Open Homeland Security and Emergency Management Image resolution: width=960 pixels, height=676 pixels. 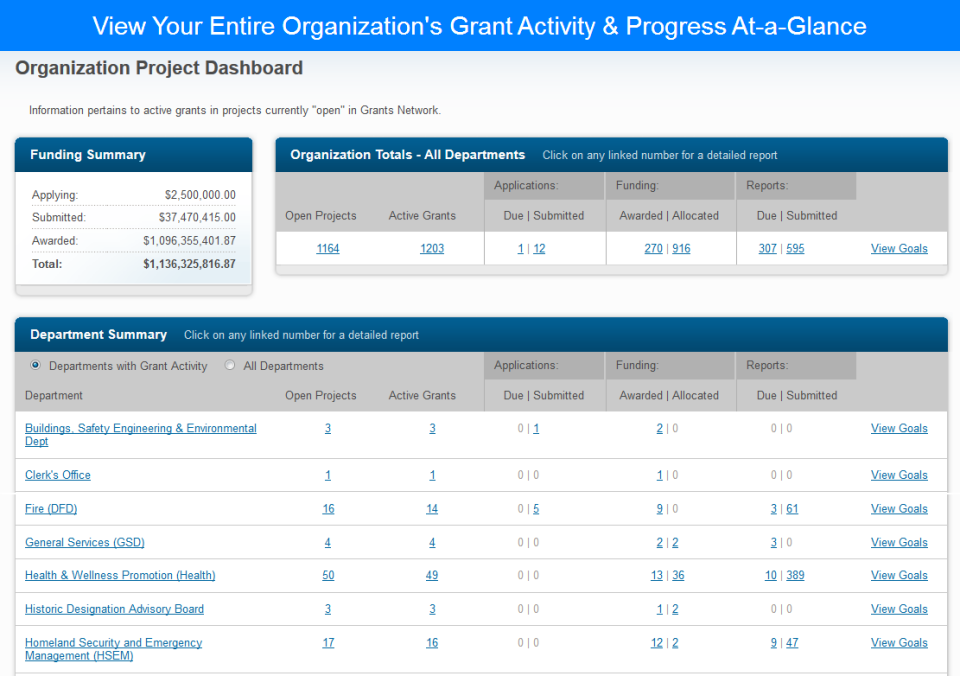click(113, 642)
